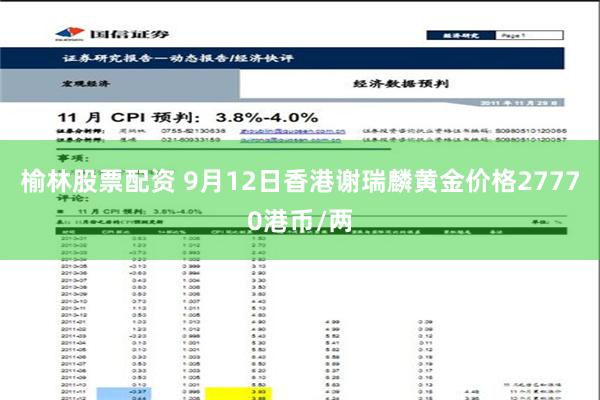Image resolution: width=600 pixels, height=400 pixels.
Task: Click the 评论: section heading
Action: click(x=73, y=198)
